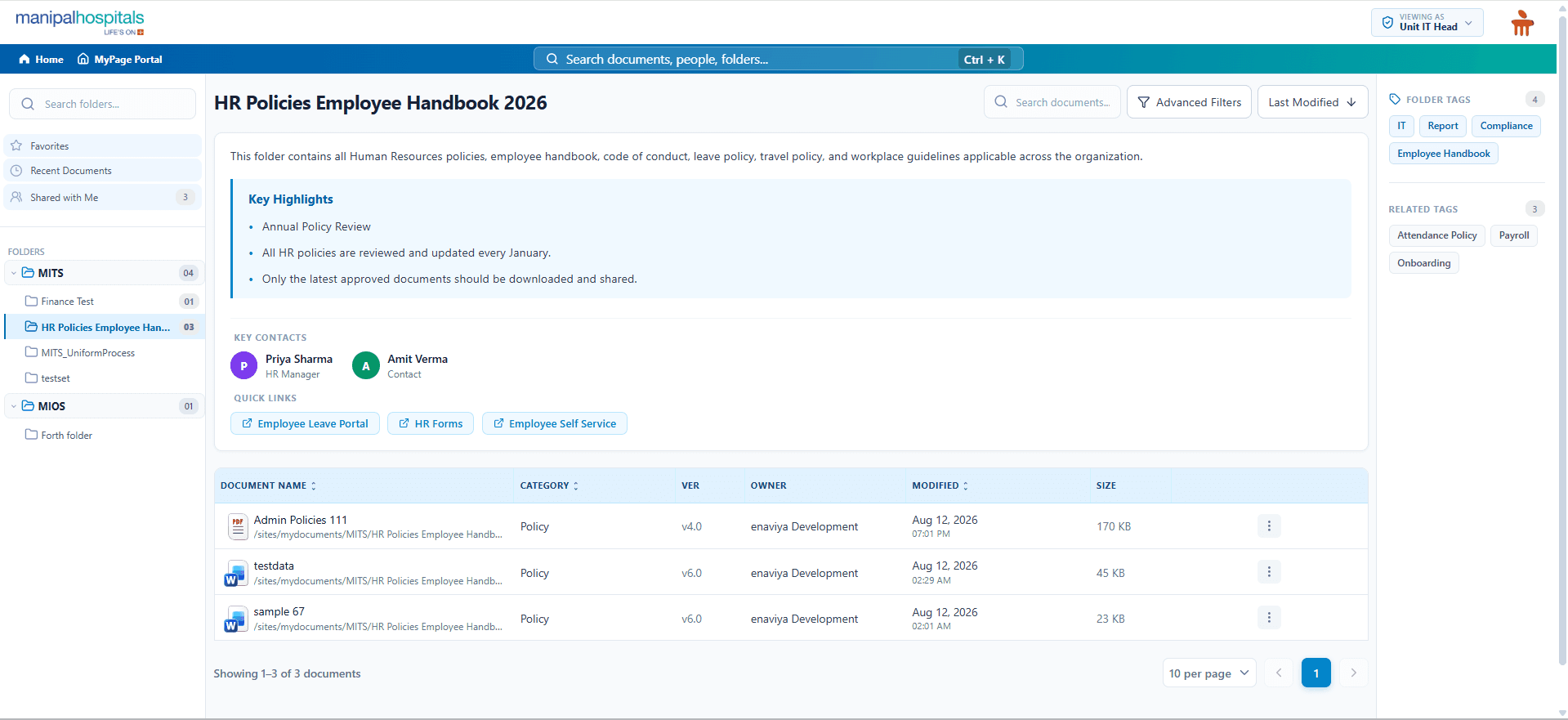Click Amit Verma's avatar circle

[366, 365]
